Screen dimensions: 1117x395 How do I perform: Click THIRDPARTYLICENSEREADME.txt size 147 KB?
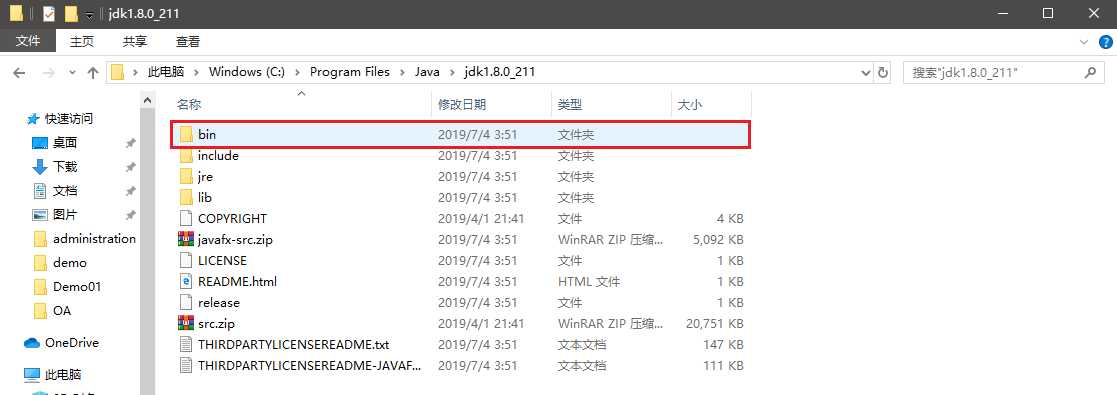(x=722, y=345)
